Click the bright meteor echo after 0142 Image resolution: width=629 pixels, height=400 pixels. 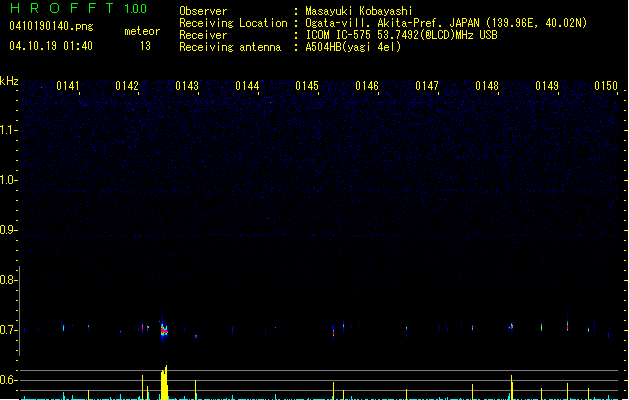click(164, 331)
